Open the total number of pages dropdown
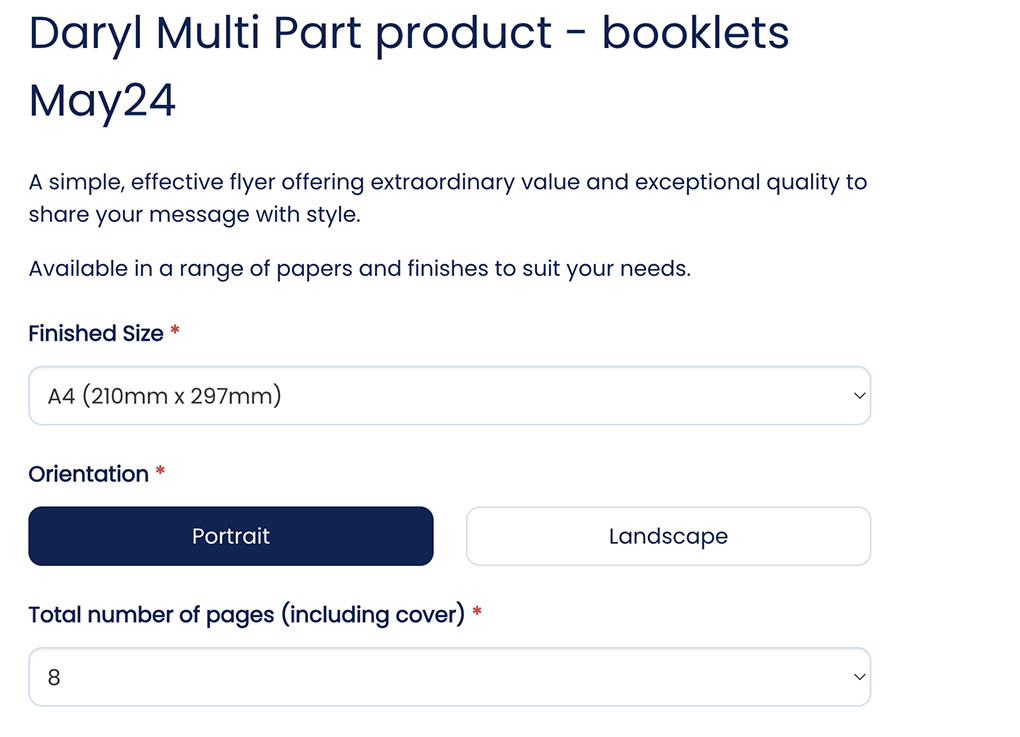The width and height of the screenshot is (1020, 737). click(449, 677)
